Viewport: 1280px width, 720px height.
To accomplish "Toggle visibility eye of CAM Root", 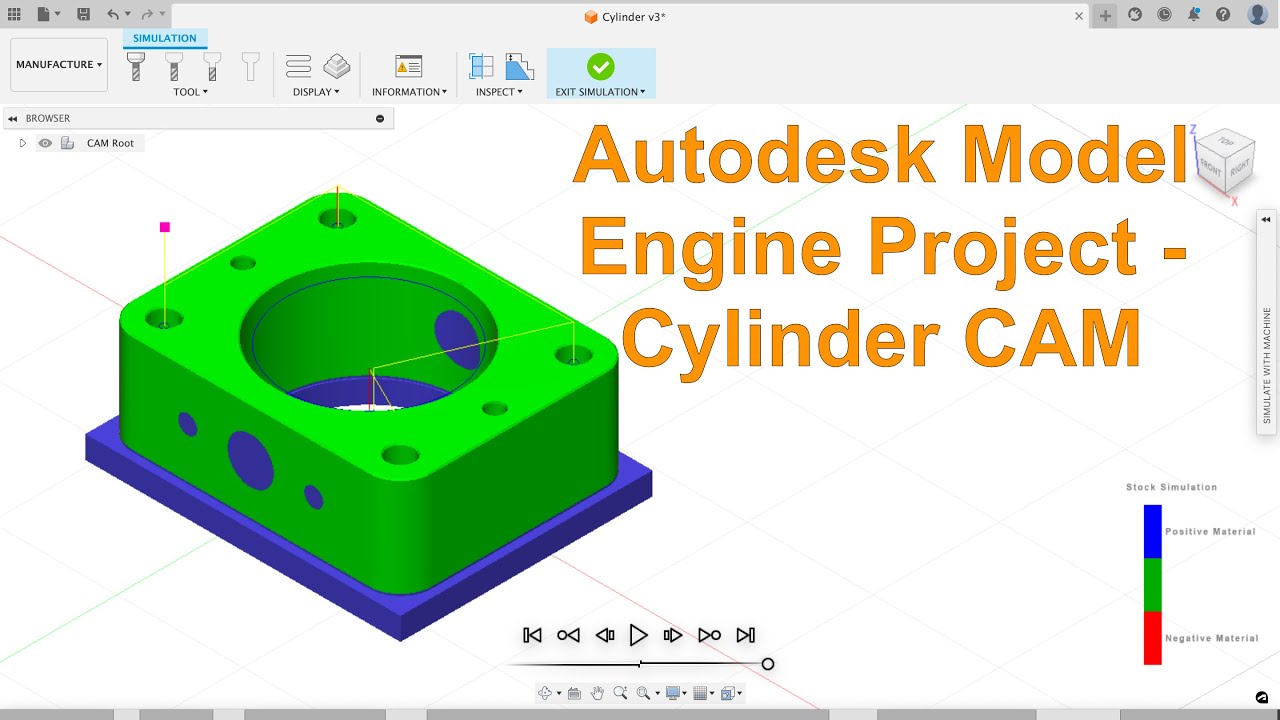I will tap(45, 143).
